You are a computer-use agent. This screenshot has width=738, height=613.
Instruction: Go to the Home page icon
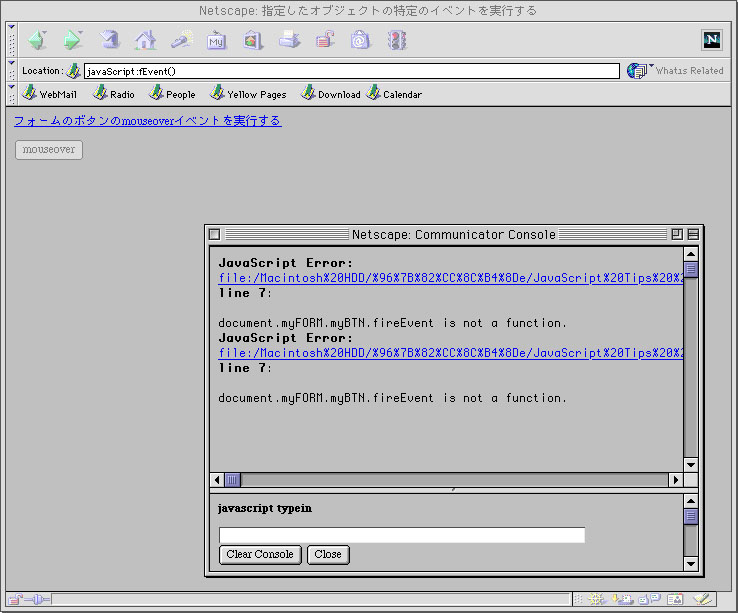click(x=145, y=40)
